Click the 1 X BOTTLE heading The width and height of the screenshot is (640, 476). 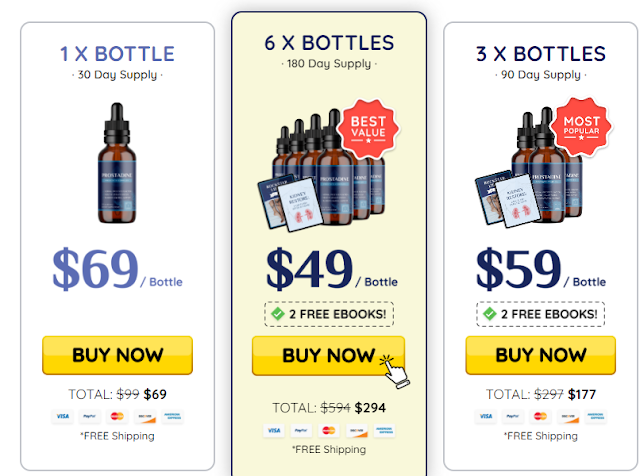pos(117,54)
